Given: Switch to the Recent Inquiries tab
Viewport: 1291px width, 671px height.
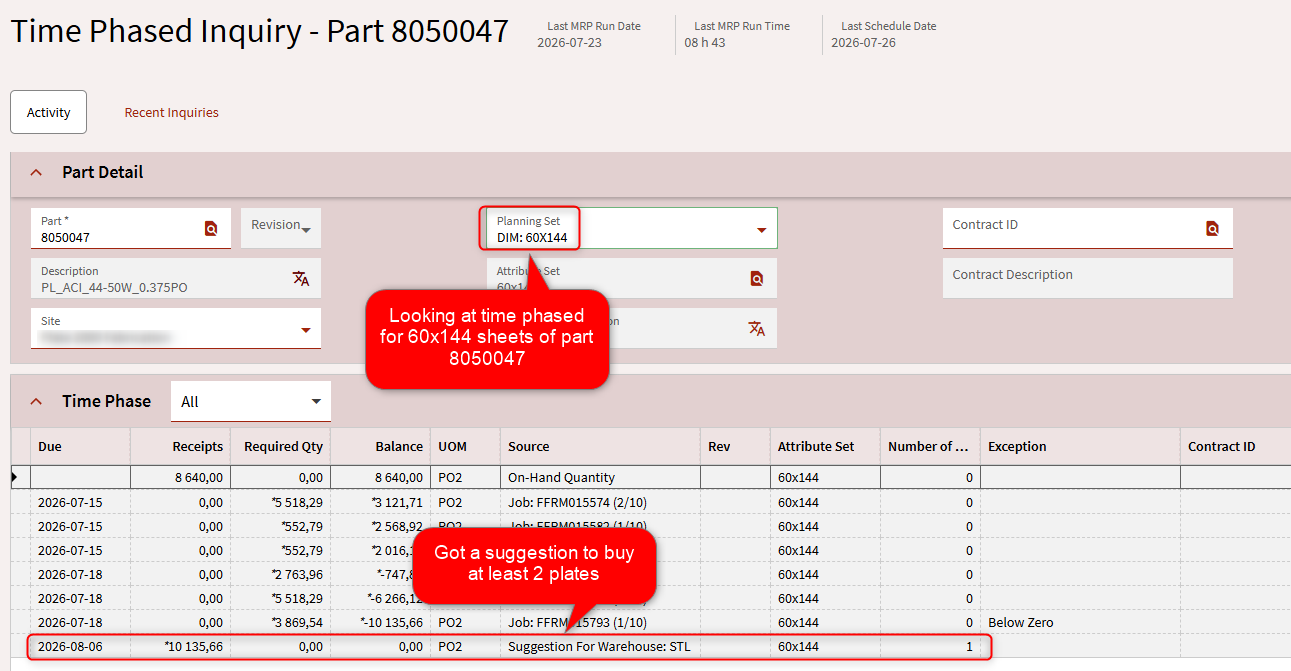Looking at the screenshot, I should [171, 112].
